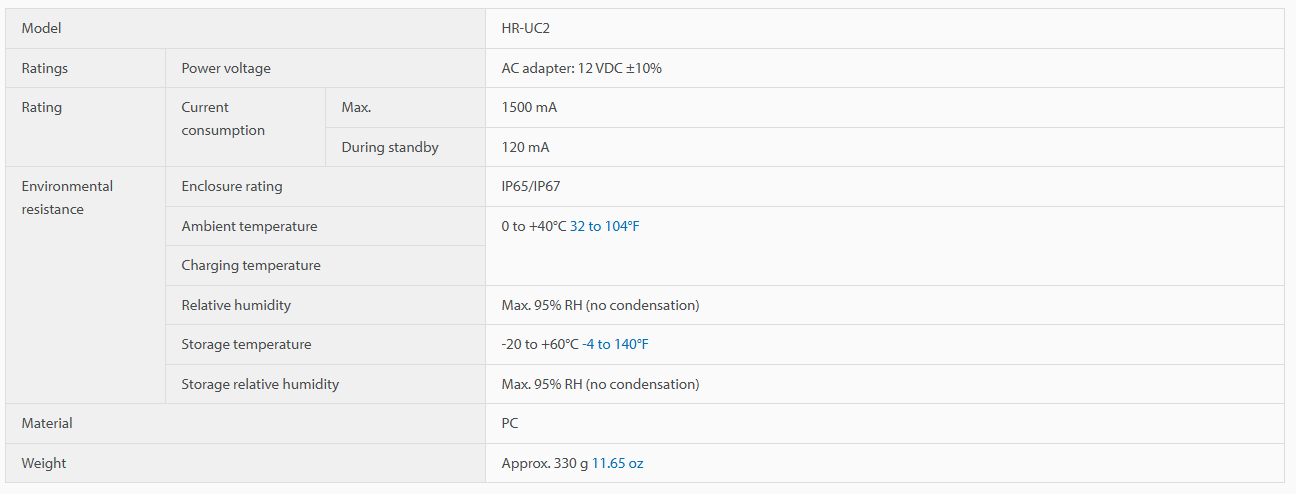Click the AC adapter 12 VDC value
The width and height of the screenshot is (1296, 494).
(582, 68)
